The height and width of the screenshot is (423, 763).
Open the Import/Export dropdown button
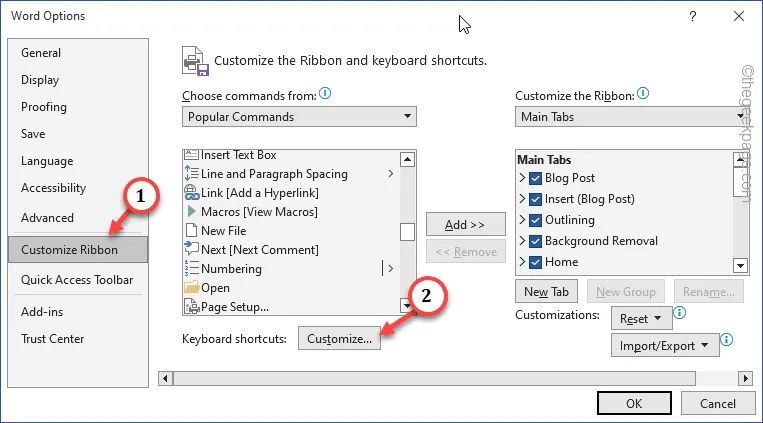point(665,346)
